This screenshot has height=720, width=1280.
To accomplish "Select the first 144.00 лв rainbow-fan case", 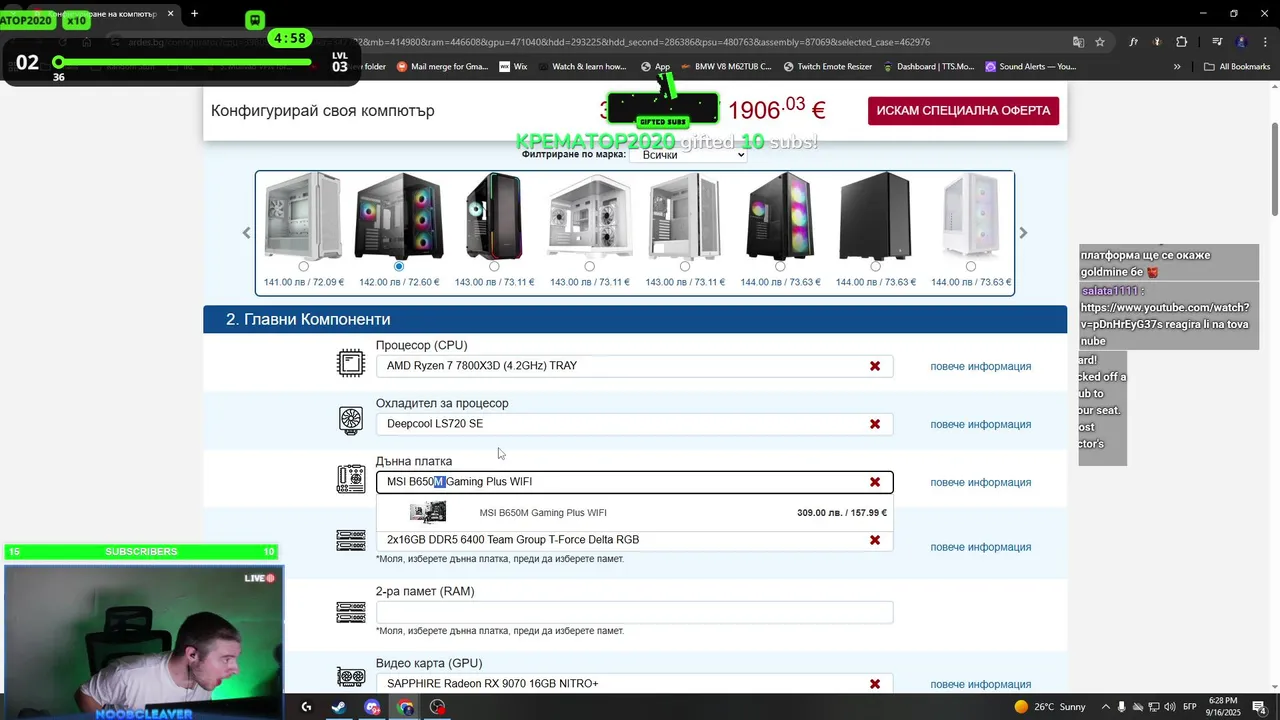I will (780, 266).
